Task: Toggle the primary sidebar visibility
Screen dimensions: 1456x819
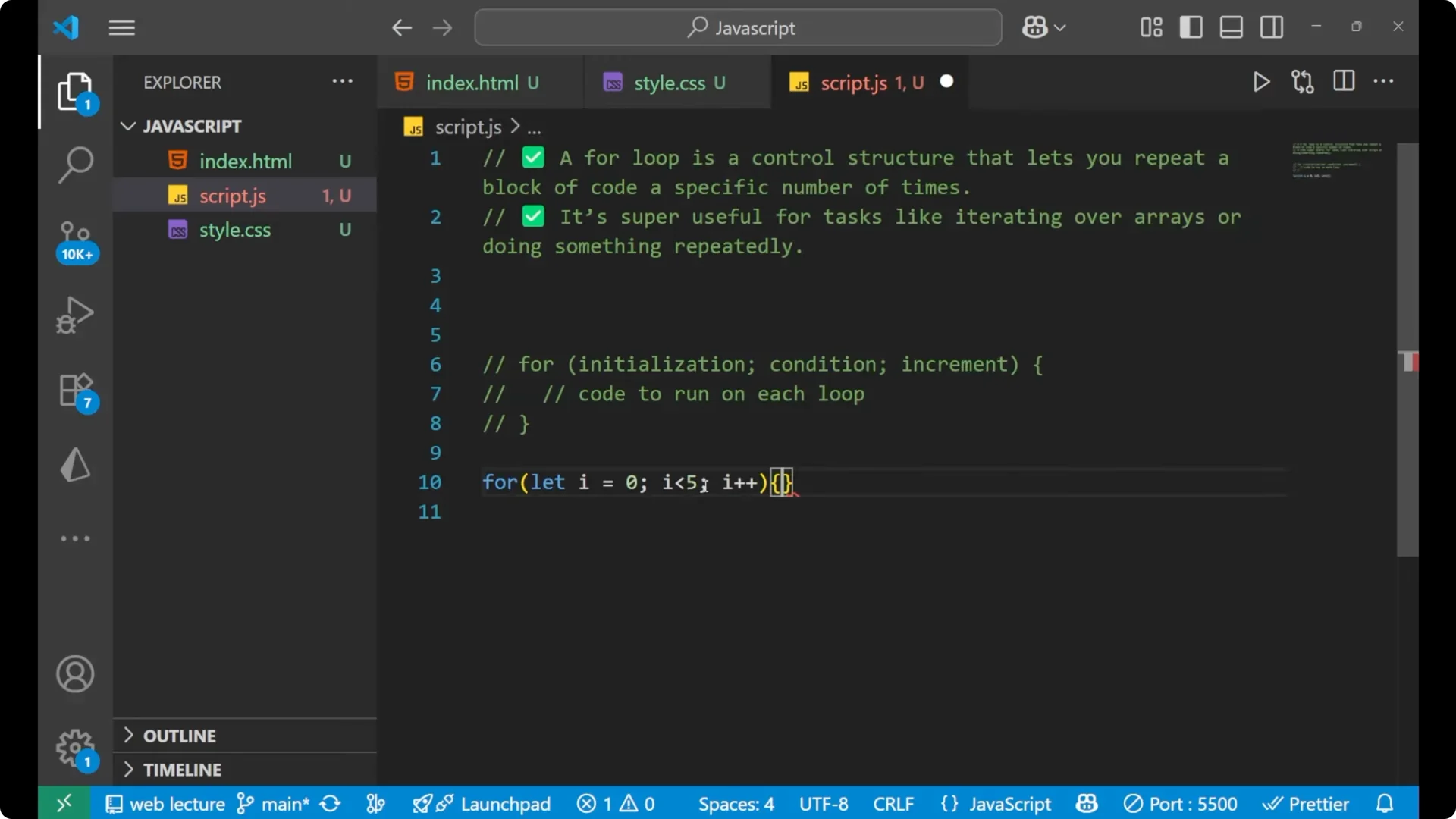Action: 1191,27
